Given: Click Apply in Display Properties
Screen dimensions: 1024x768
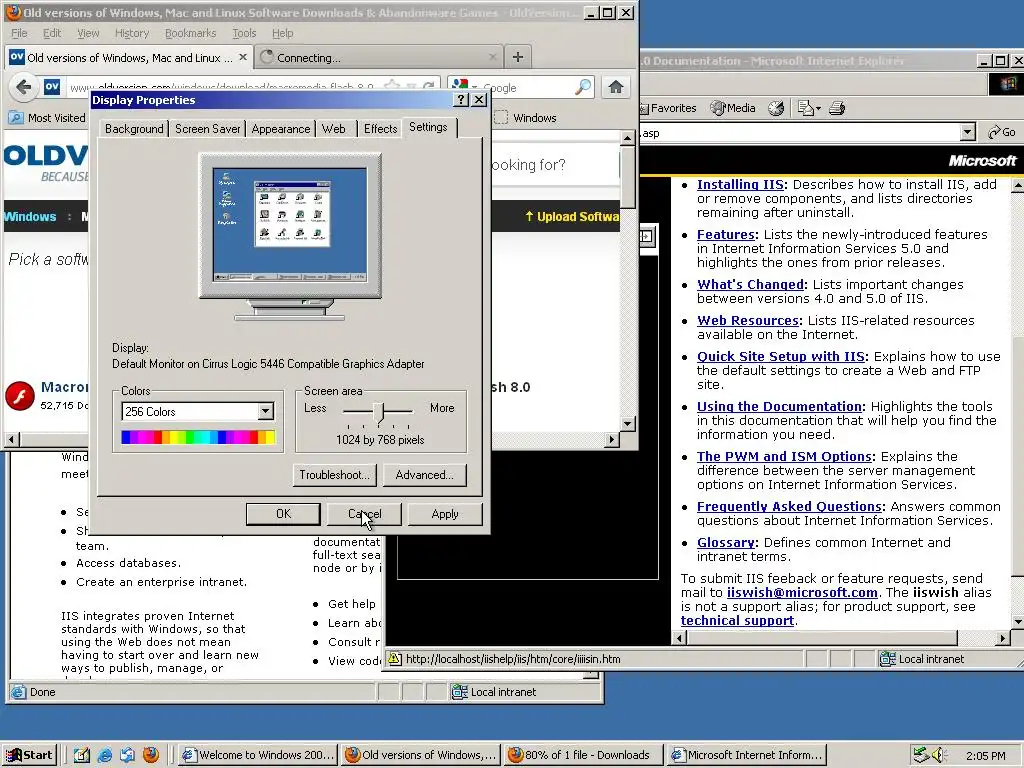Looking at the screenshot, I should pyautogui.click(x=445, y=514).
